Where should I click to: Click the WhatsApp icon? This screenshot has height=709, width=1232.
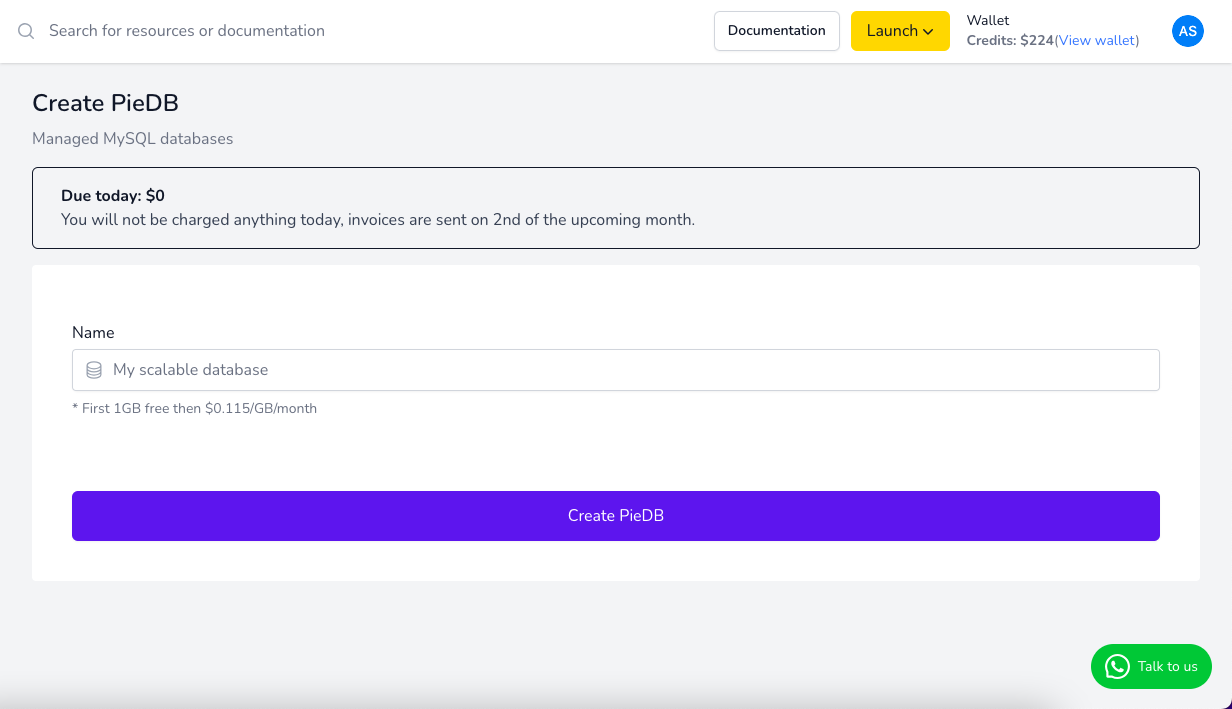tap(1117, 667)
